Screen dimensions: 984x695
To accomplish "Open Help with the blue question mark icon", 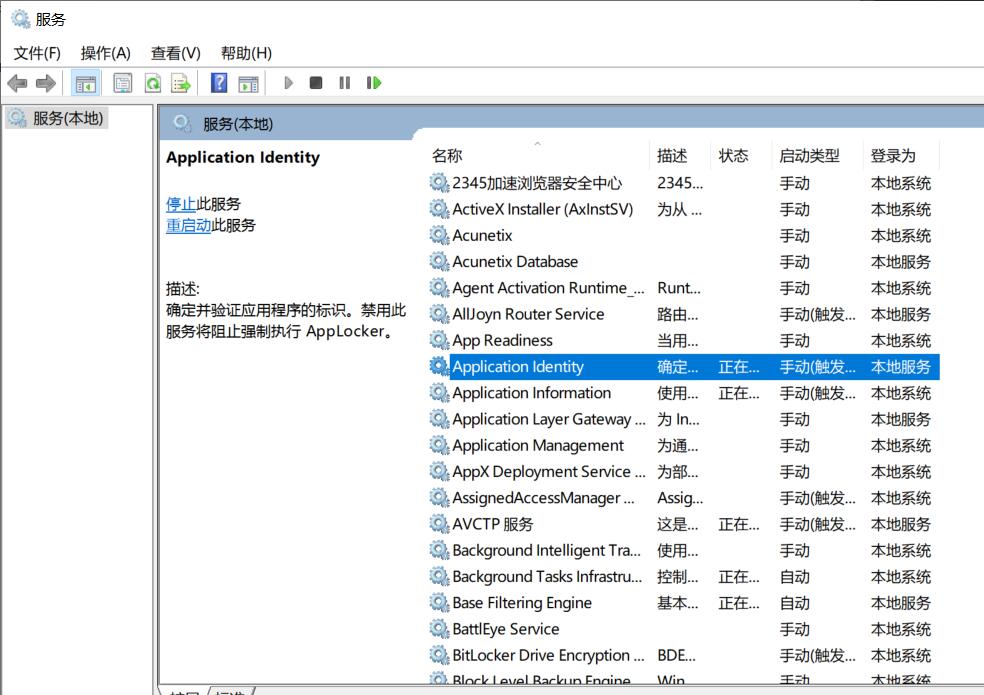I will (219, 83).
